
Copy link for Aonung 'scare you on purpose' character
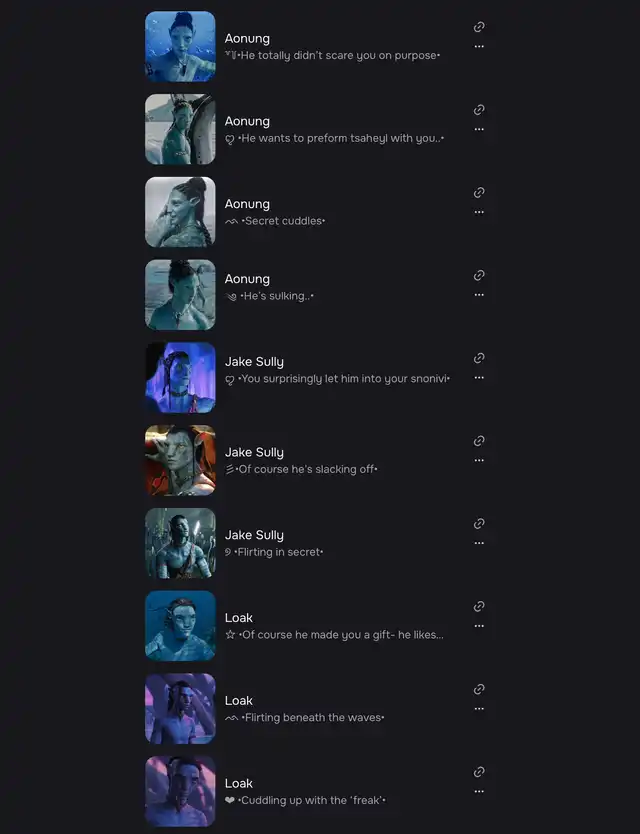click(x=479, y=27)
